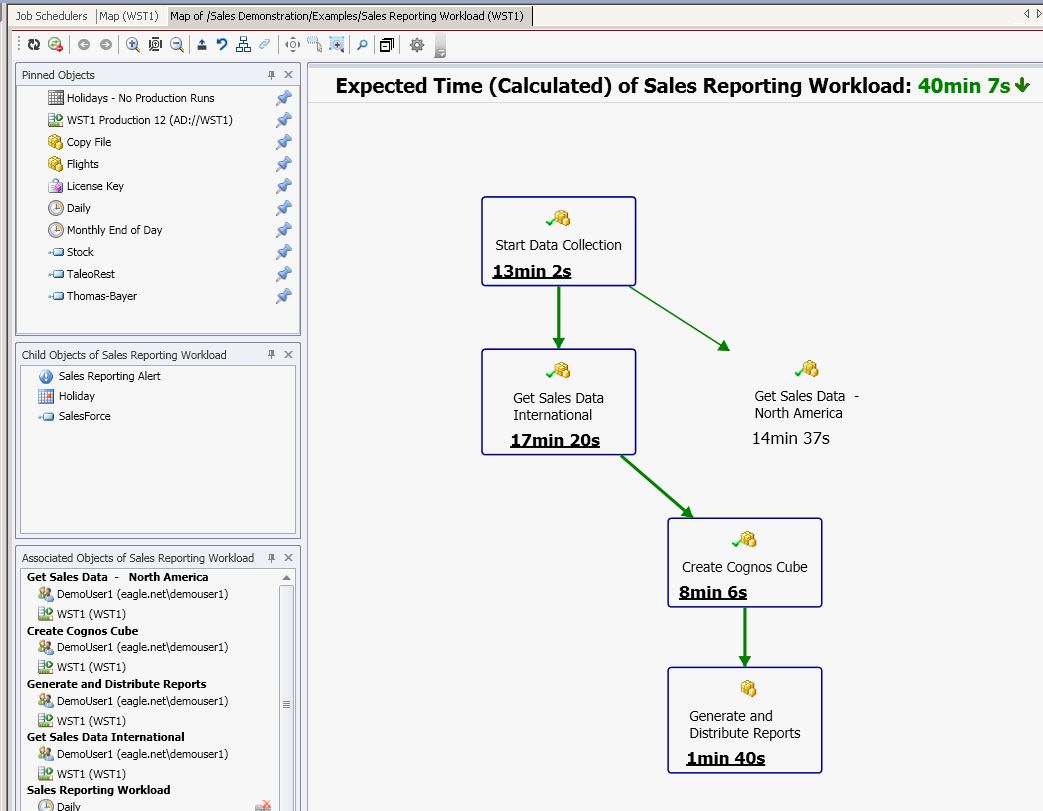Open settings via the gear icon
1043x811 pixels.
point(416,45)
